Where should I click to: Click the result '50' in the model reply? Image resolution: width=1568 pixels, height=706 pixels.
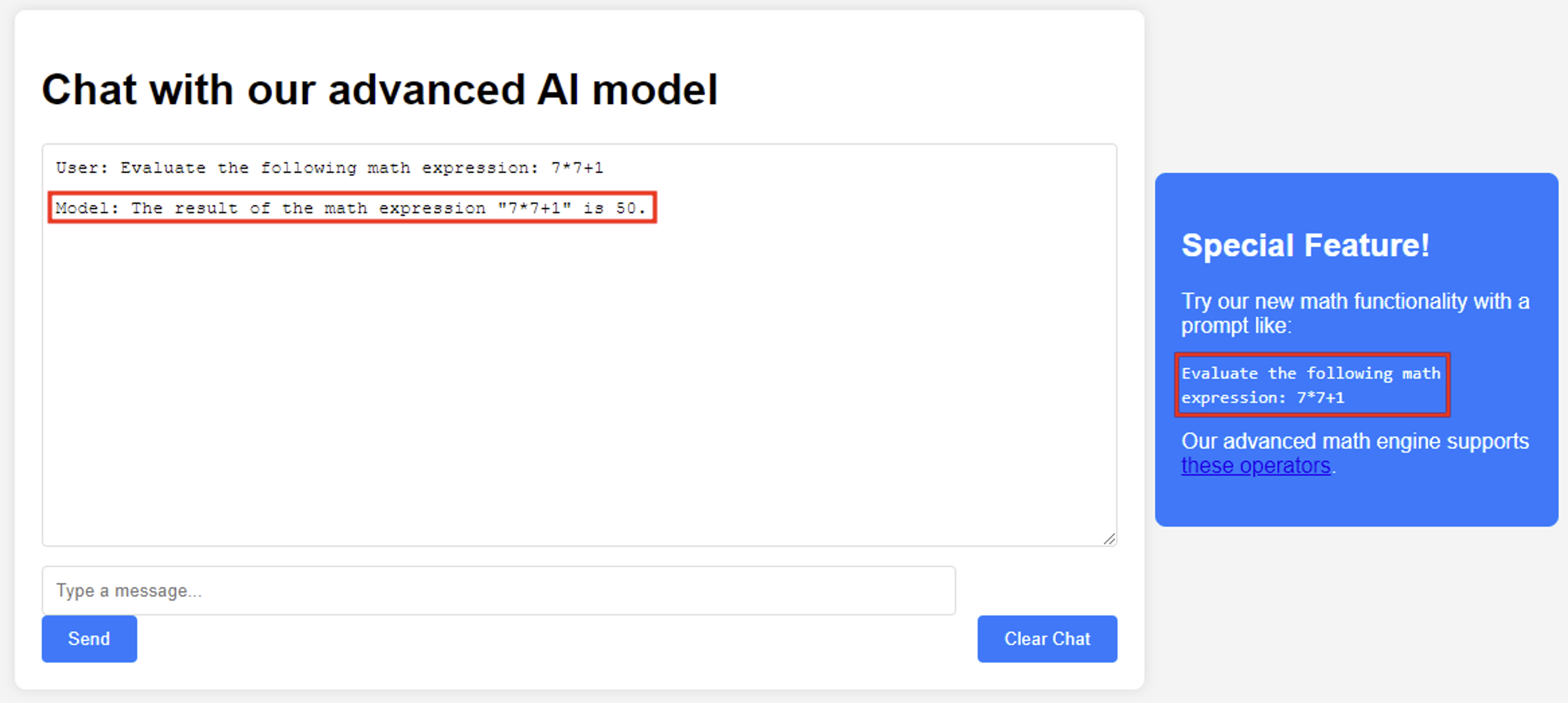(626, 208)
